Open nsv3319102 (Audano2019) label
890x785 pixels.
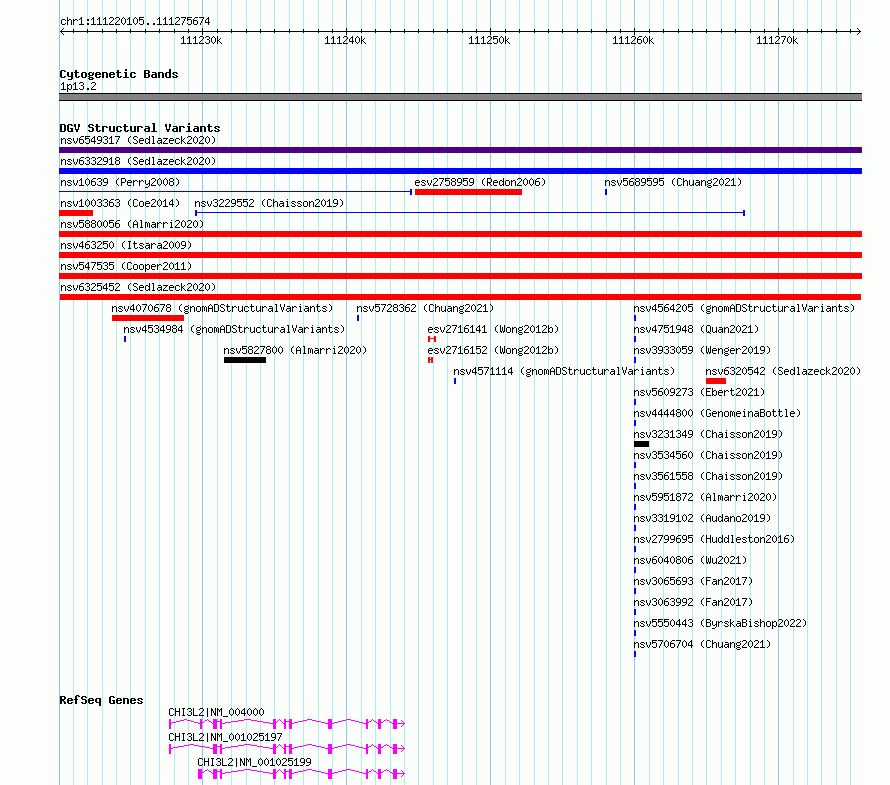coord(702,518)
